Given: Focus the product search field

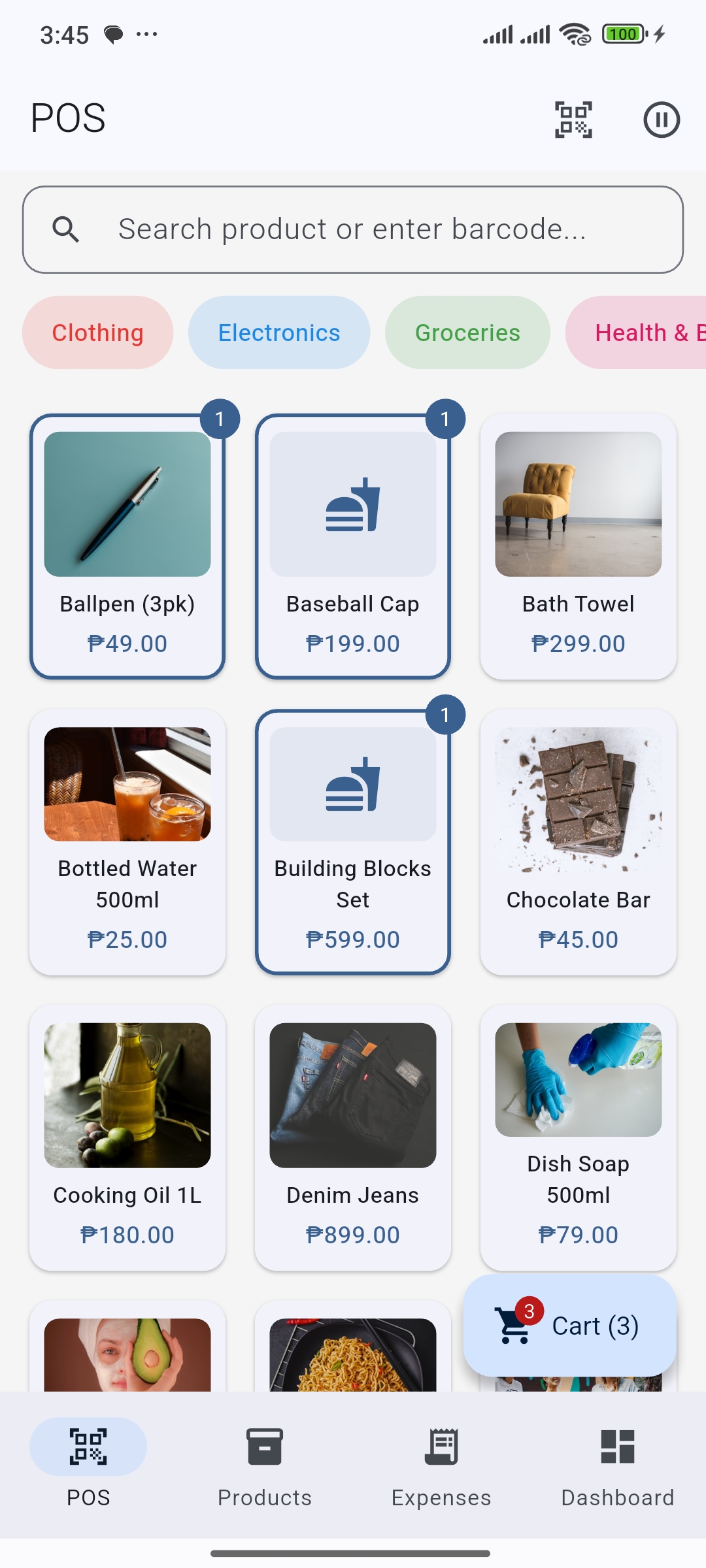Looking at the screenshot, I should [366, 230].
